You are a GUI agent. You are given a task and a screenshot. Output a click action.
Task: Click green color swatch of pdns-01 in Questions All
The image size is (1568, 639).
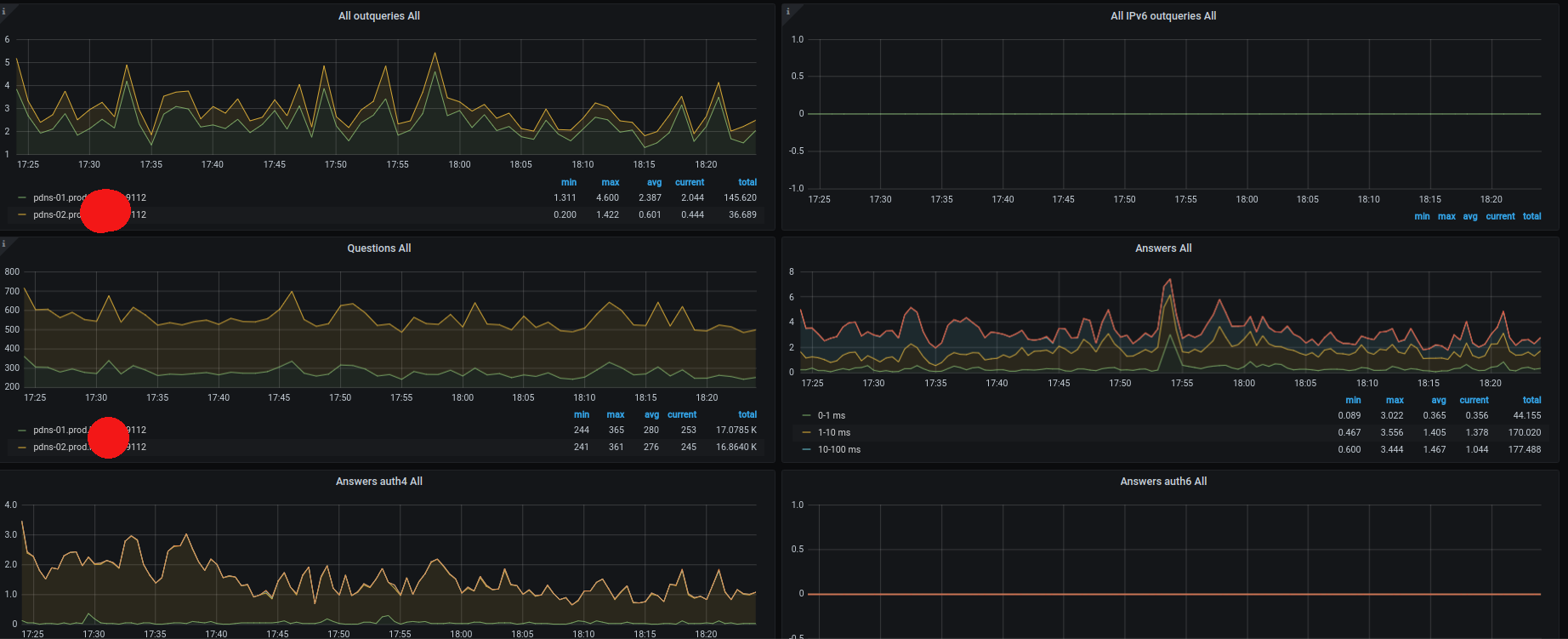pyautogui.click(x=22, y=430)
